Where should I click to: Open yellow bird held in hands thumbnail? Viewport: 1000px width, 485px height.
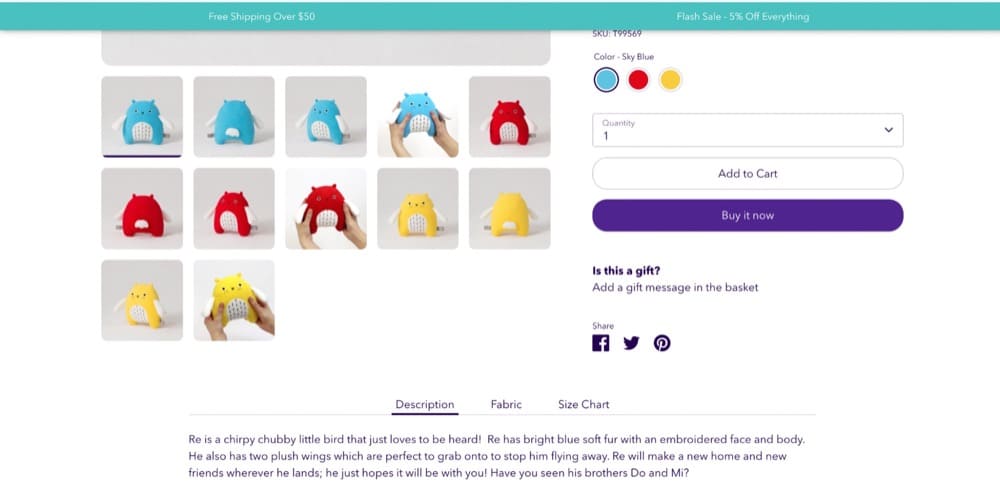(234, 301)
